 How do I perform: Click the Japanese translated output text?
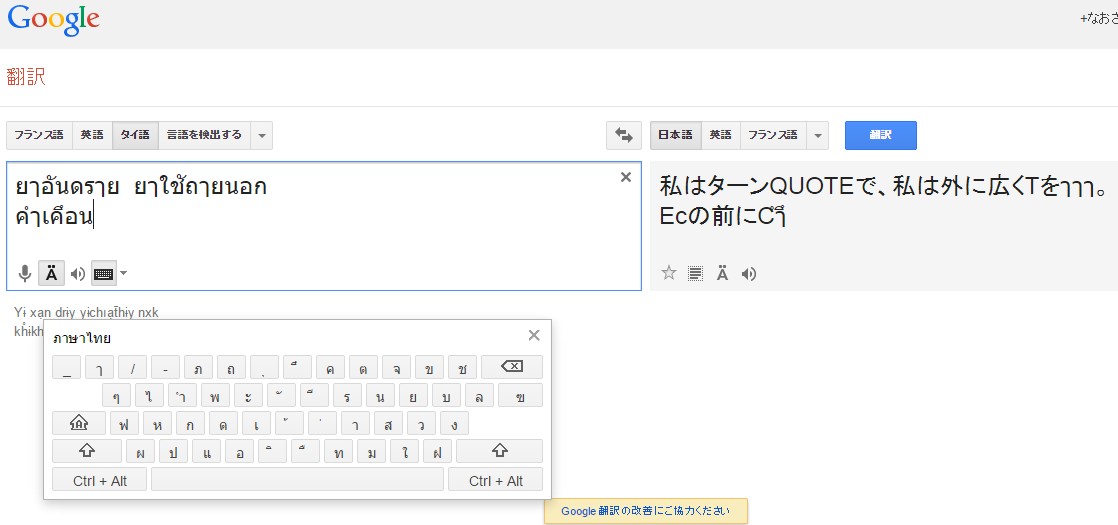883,201
